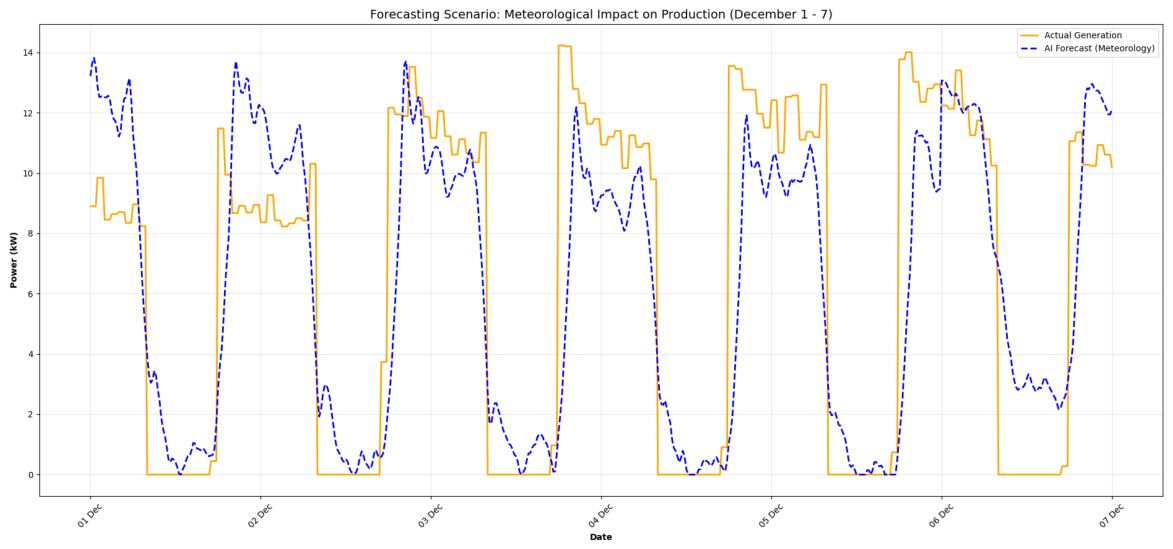Click the blue dashed line sample in the legend
Screen dimensions: 1173x549
pos(1029,49)
